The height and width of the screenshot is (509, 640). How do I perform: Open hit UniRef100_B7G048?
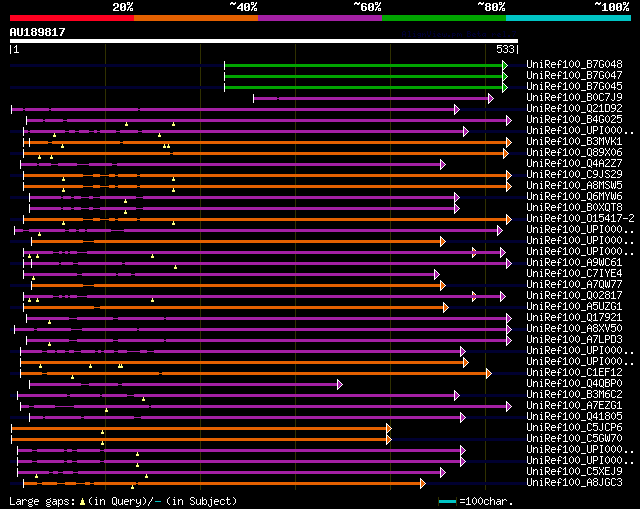point(574,64)
